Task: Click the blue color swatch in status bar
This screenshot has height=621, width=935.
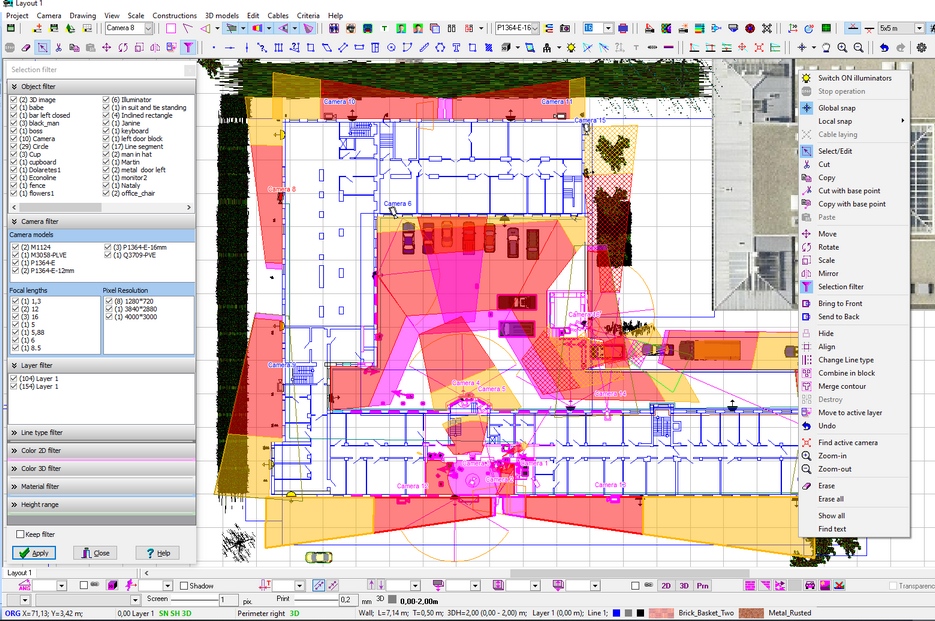Action: coord(617,613)
